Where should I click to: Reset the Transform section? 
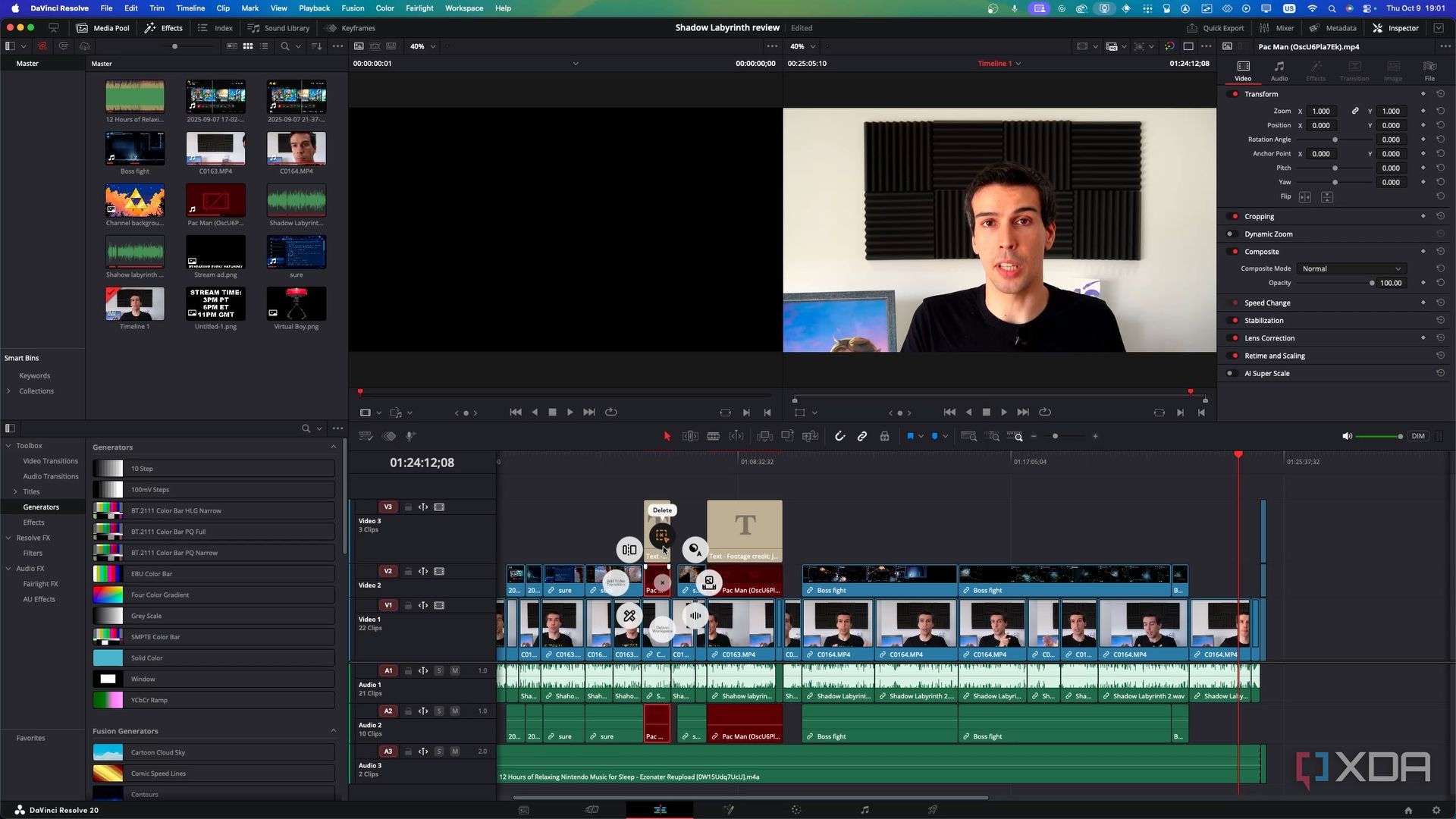tap(1440, 94)
